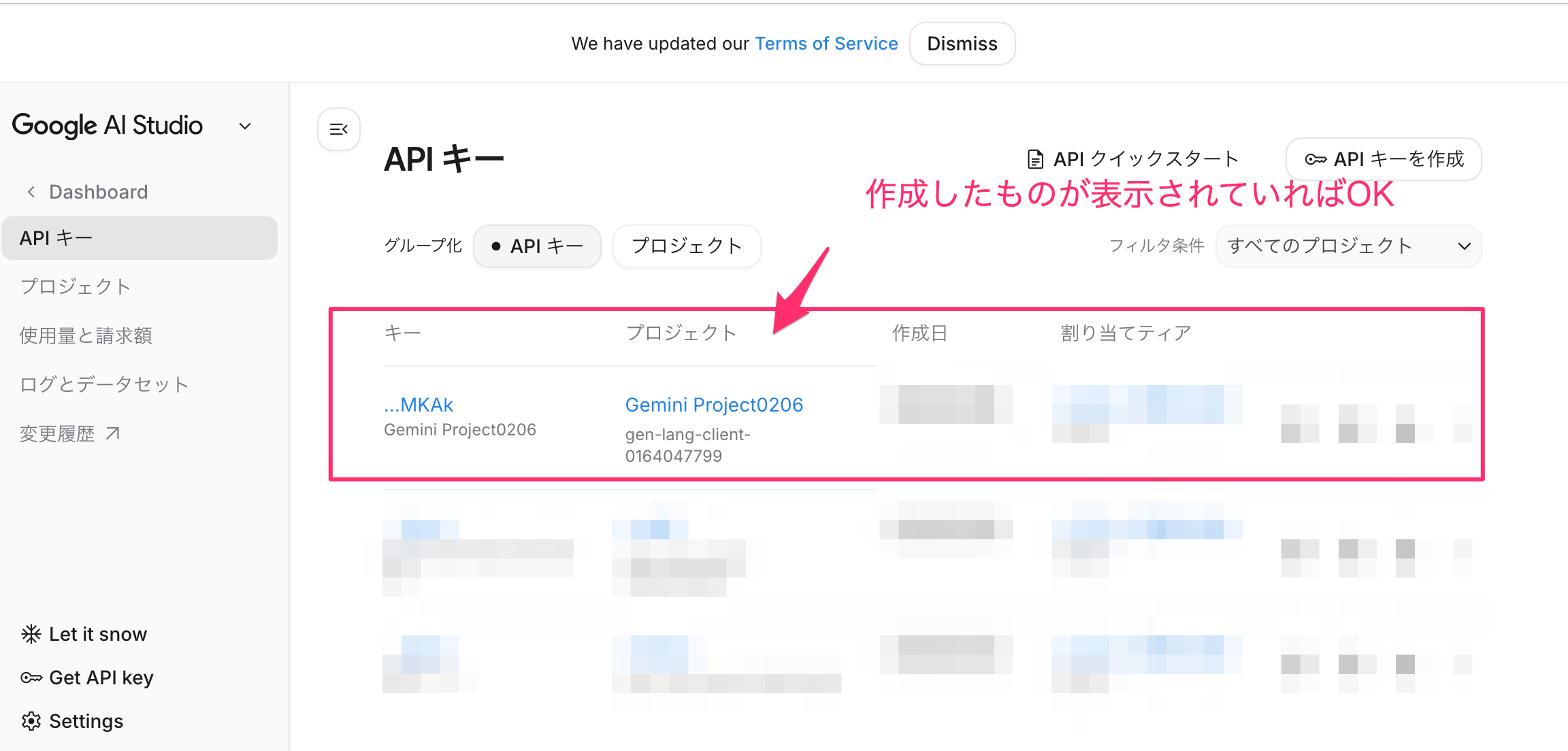This screenshot has height=751, width=1568.
Task: Expand the chevron next to Google AI Studio
Action: click(245, 125)
